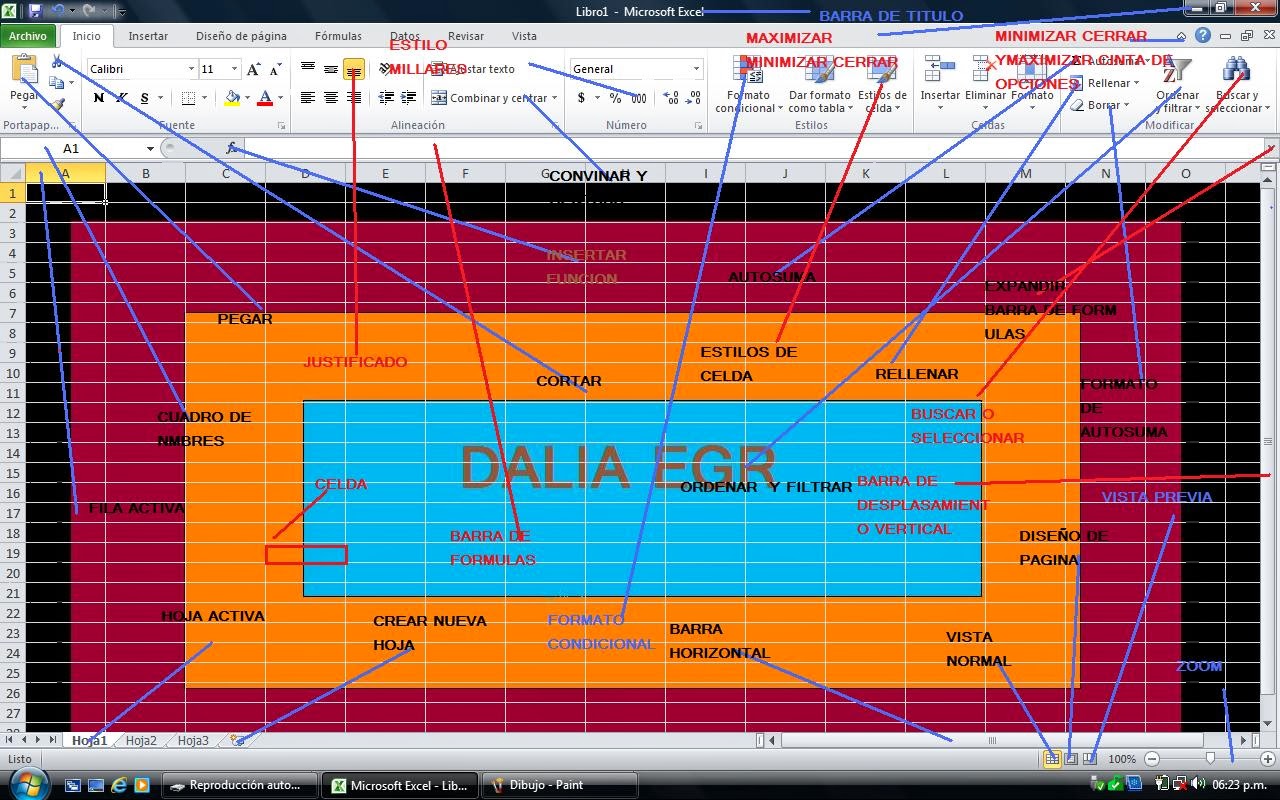
Task: Toggle bold (N) formatting
Action: pyautogui.click(x=98, y=99)
